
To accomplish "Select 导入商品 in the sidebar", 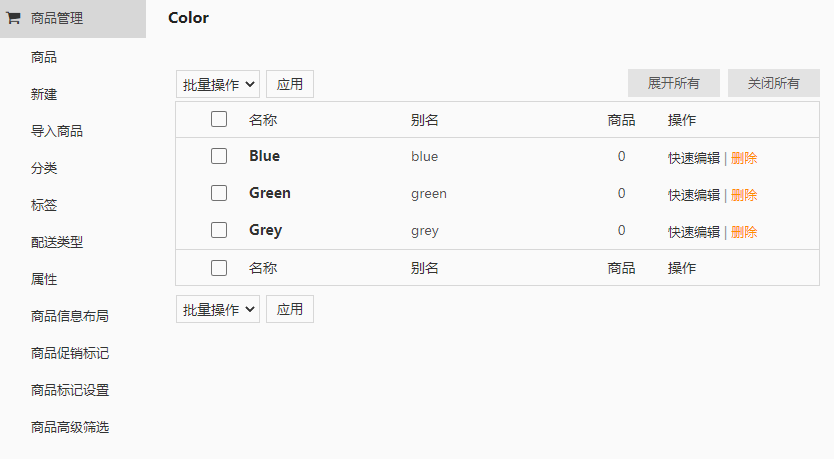I will click(57, 131).
